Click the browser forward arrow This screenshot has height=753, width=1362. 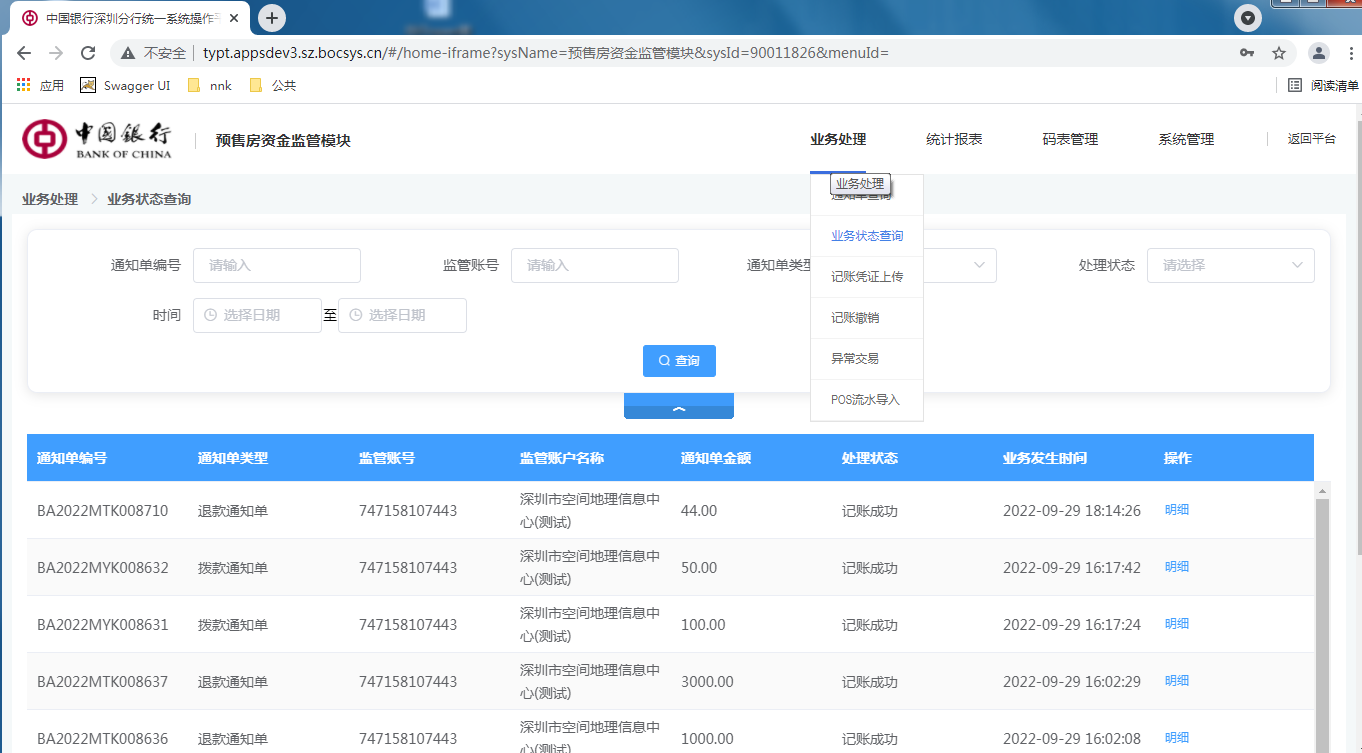pyautogui.click(x=56, y=53)
